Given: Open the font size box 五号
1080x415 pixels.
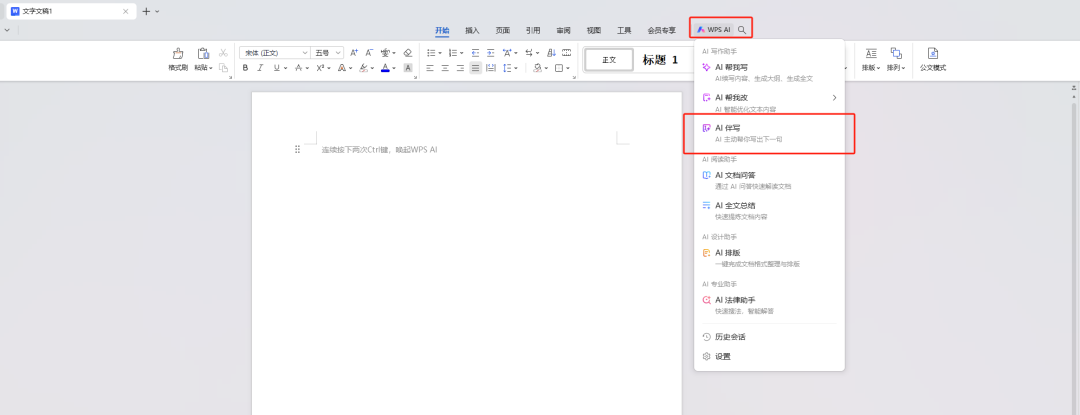Looking at the screenshot, I should click(x=328, y=52).
